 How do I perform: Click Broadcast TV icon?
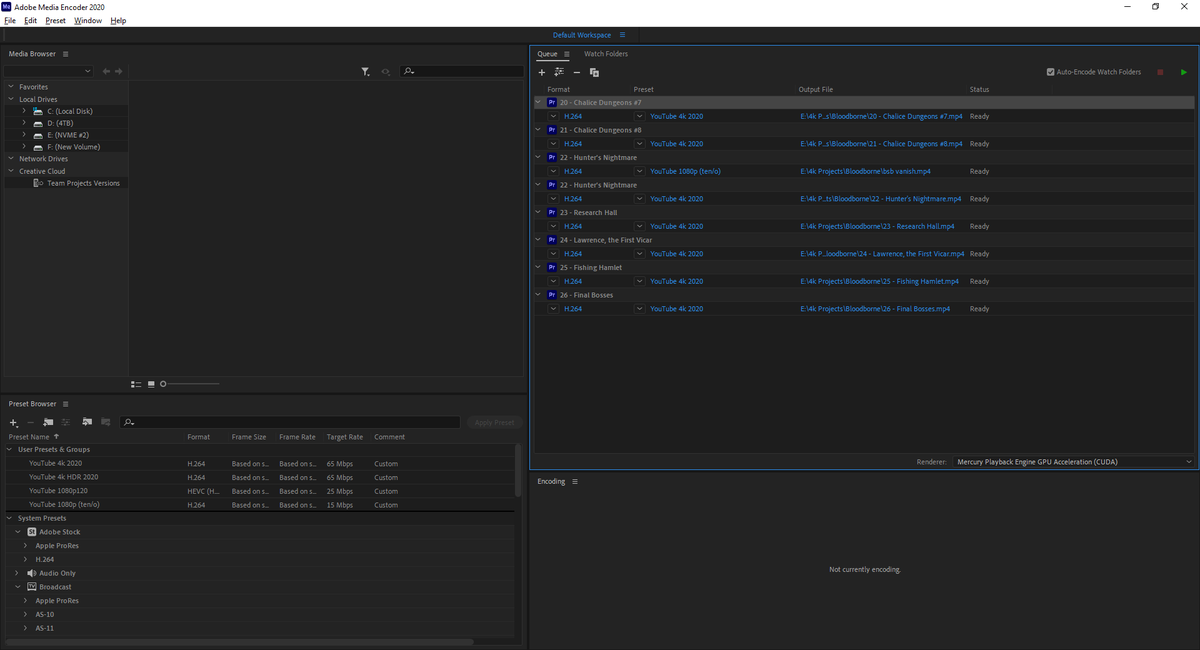click(x=31, y=587)
